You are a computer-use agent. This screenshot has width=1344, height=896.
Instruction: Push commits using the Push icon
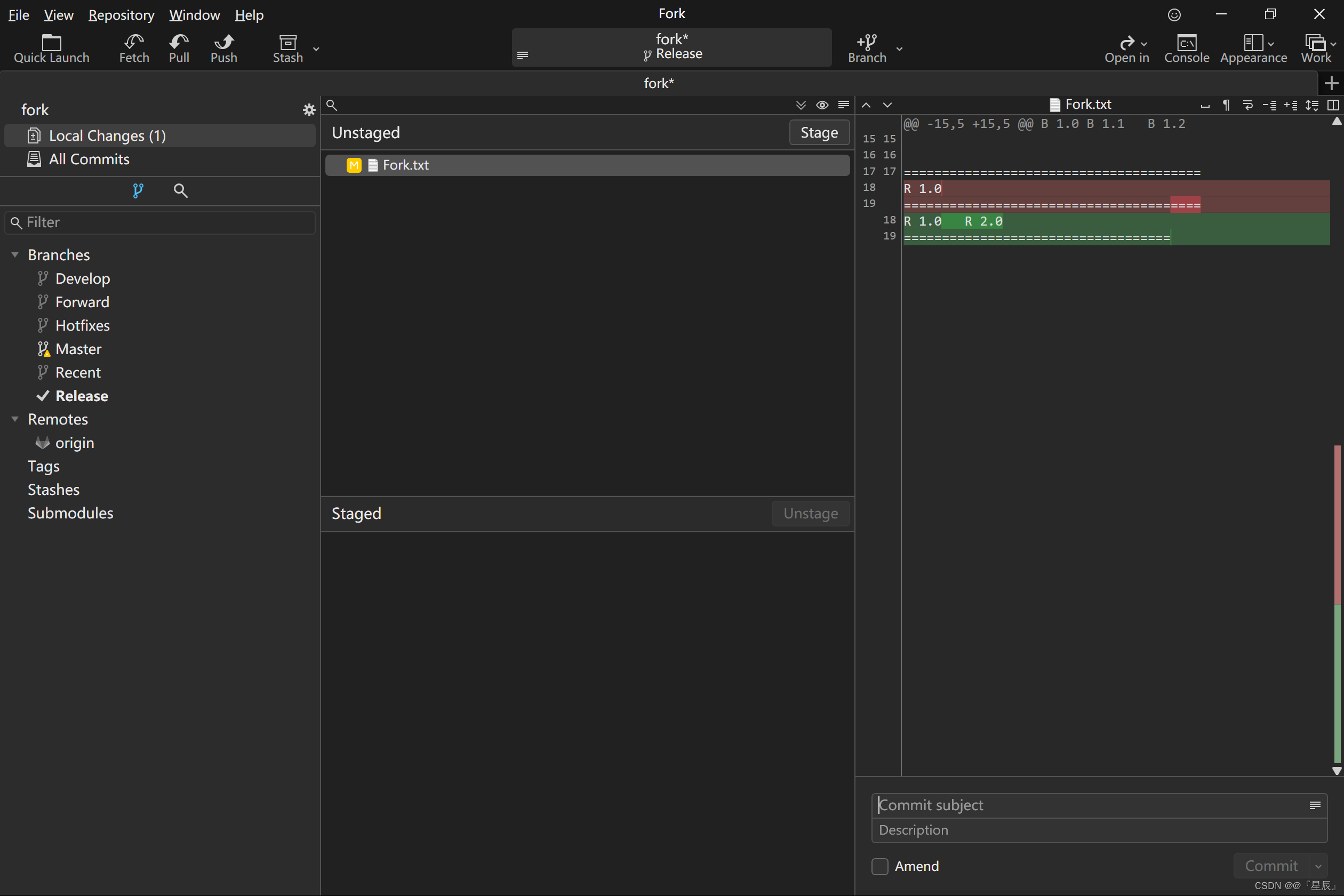[223, 42]
